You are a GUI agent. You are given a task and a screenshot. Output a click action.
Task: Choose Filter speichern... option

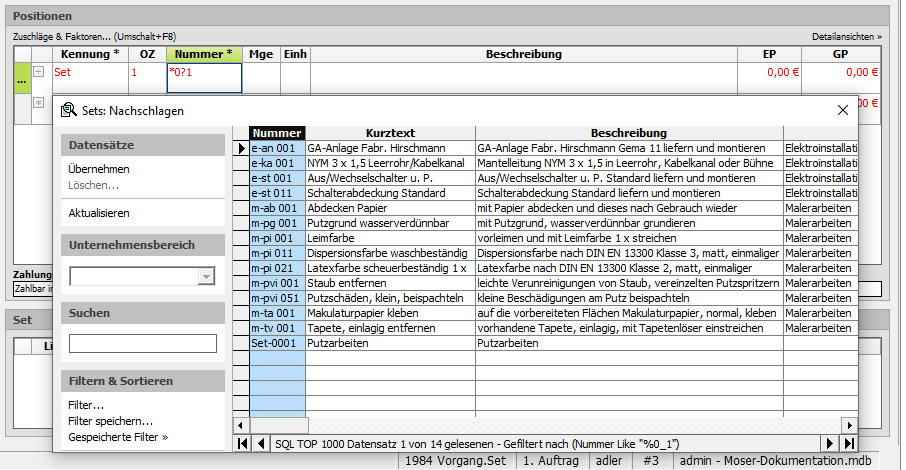pos(110,421)
